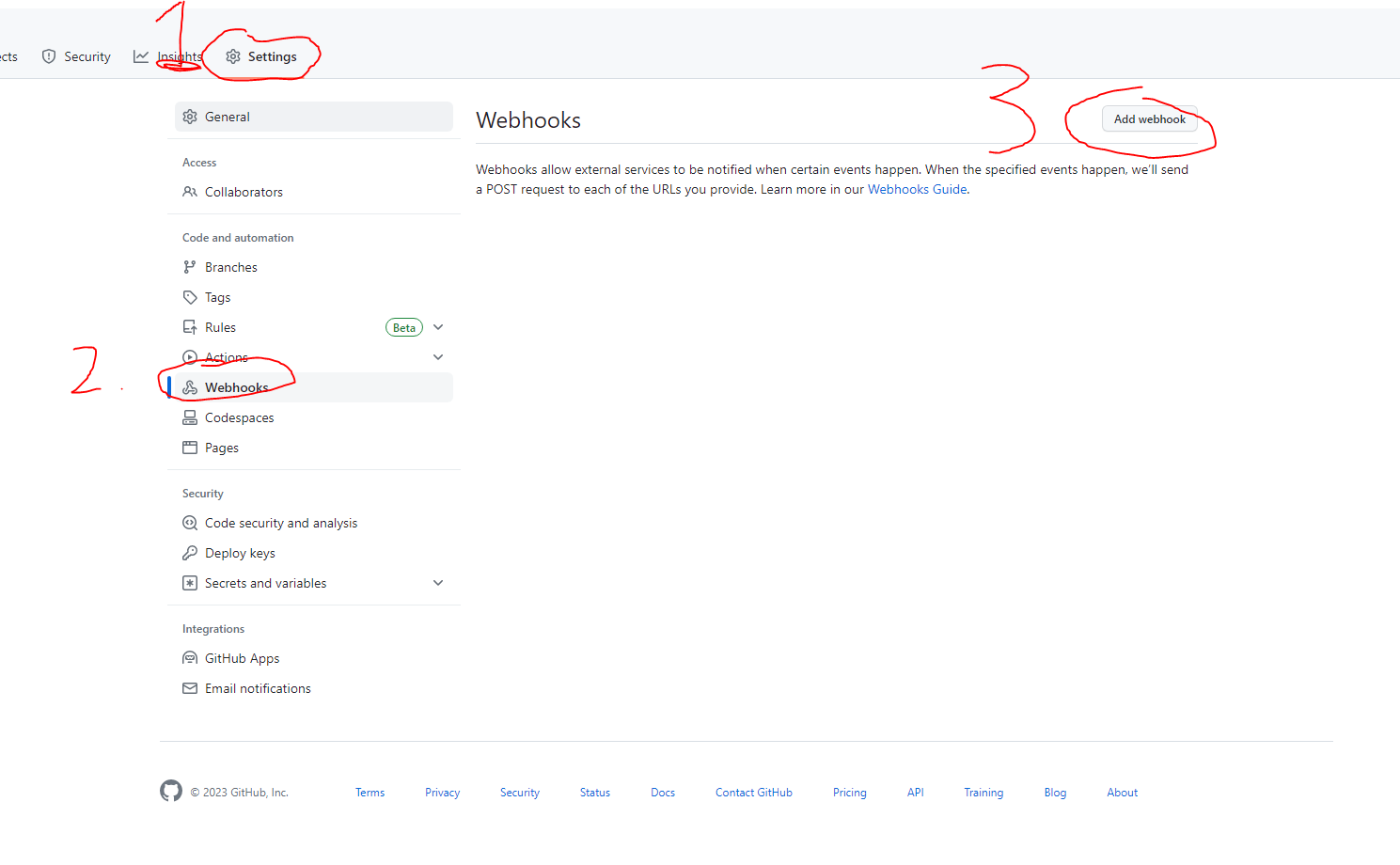Expand the Secrets and variables chevron
1400x865 pixels.
(x=438, y=583)
